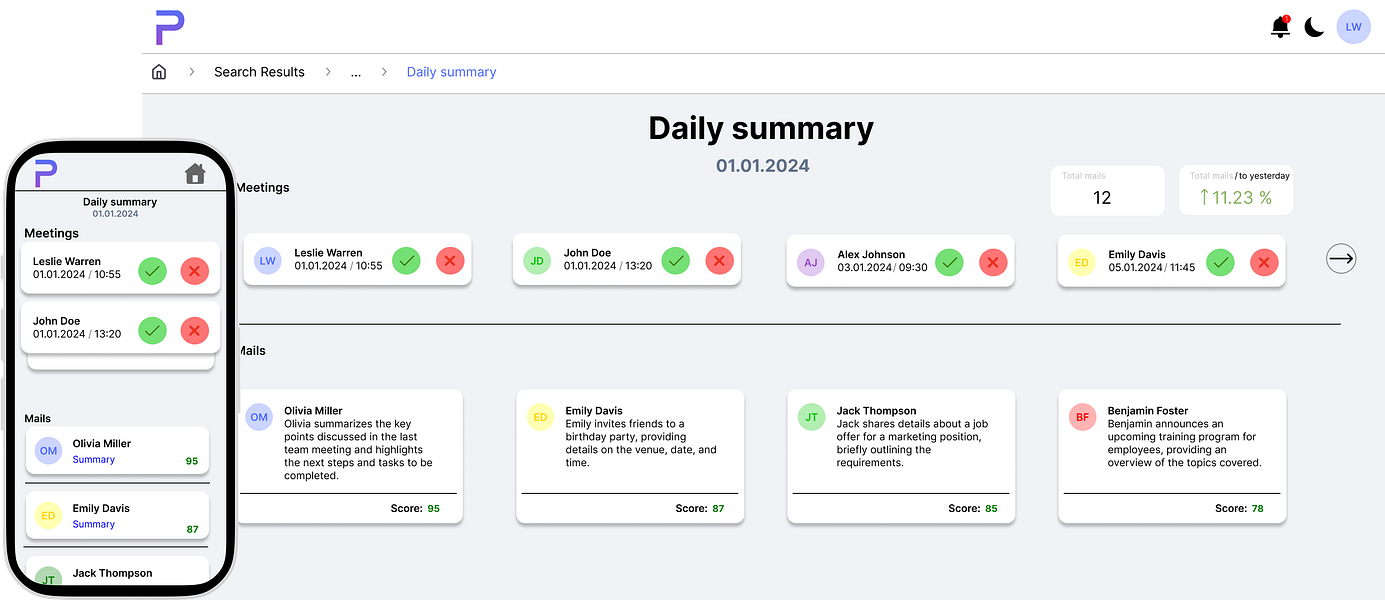Toggle dark mode moon icon

tap(1315, 28)
